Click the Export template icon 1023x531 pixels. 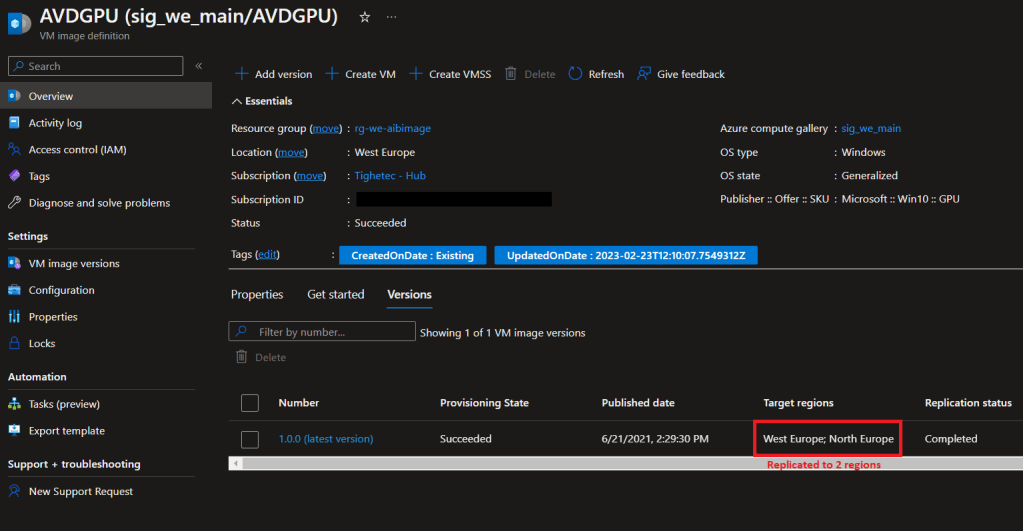click(14, 431)
